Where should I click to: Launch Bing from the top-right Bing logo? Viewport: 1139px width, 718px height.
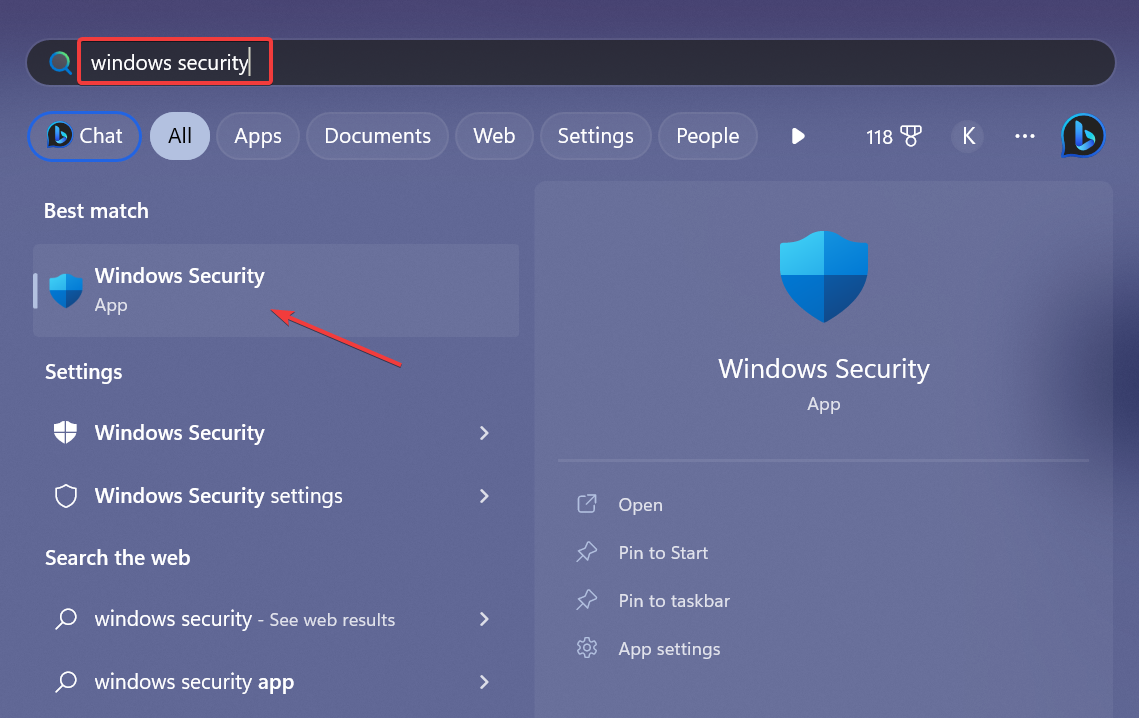[1082, 136]
